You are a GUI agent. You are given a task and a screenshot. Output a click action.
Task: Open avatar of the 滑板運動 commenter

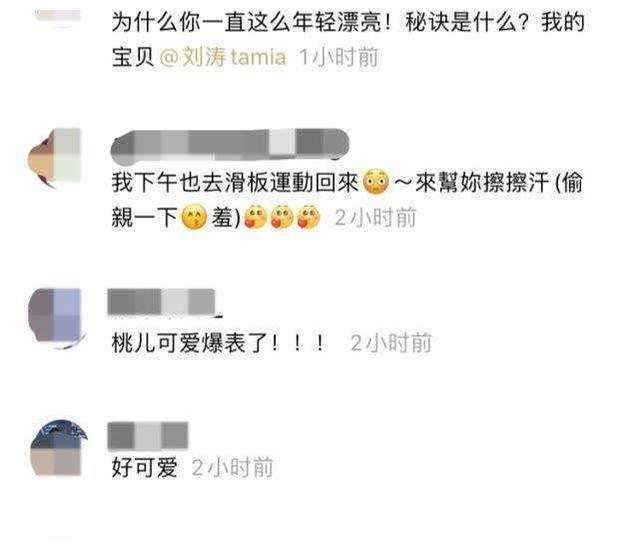[54, 158]
